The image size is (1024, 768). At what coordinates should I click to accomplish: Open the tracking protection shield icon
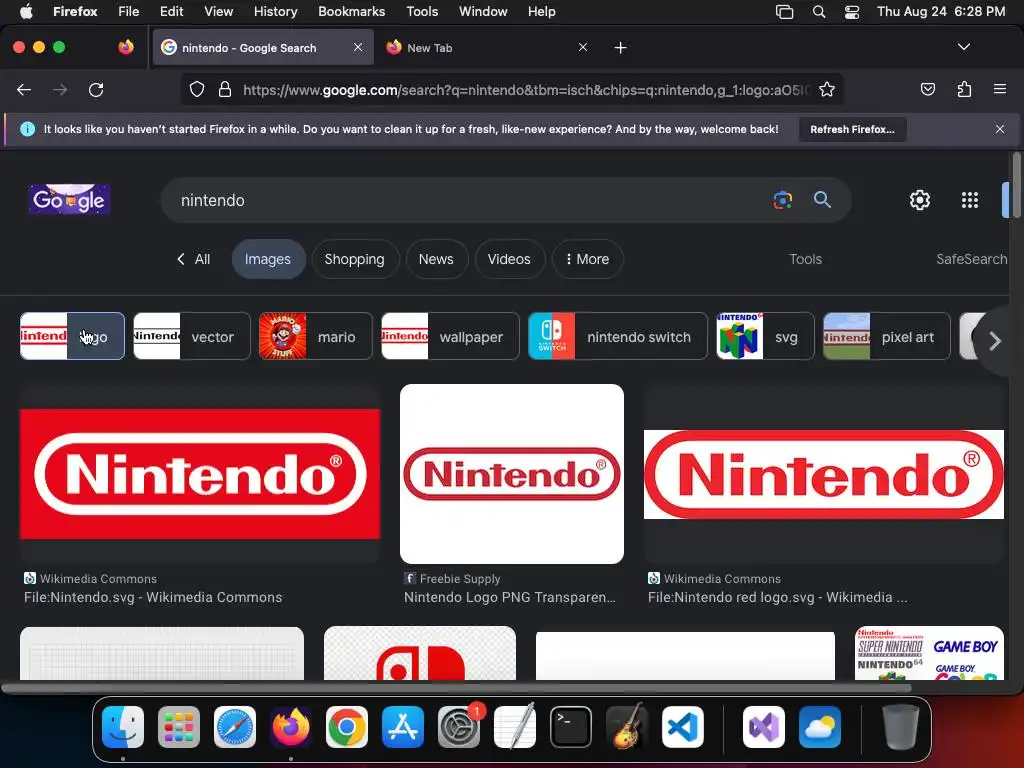pos(197,89)
